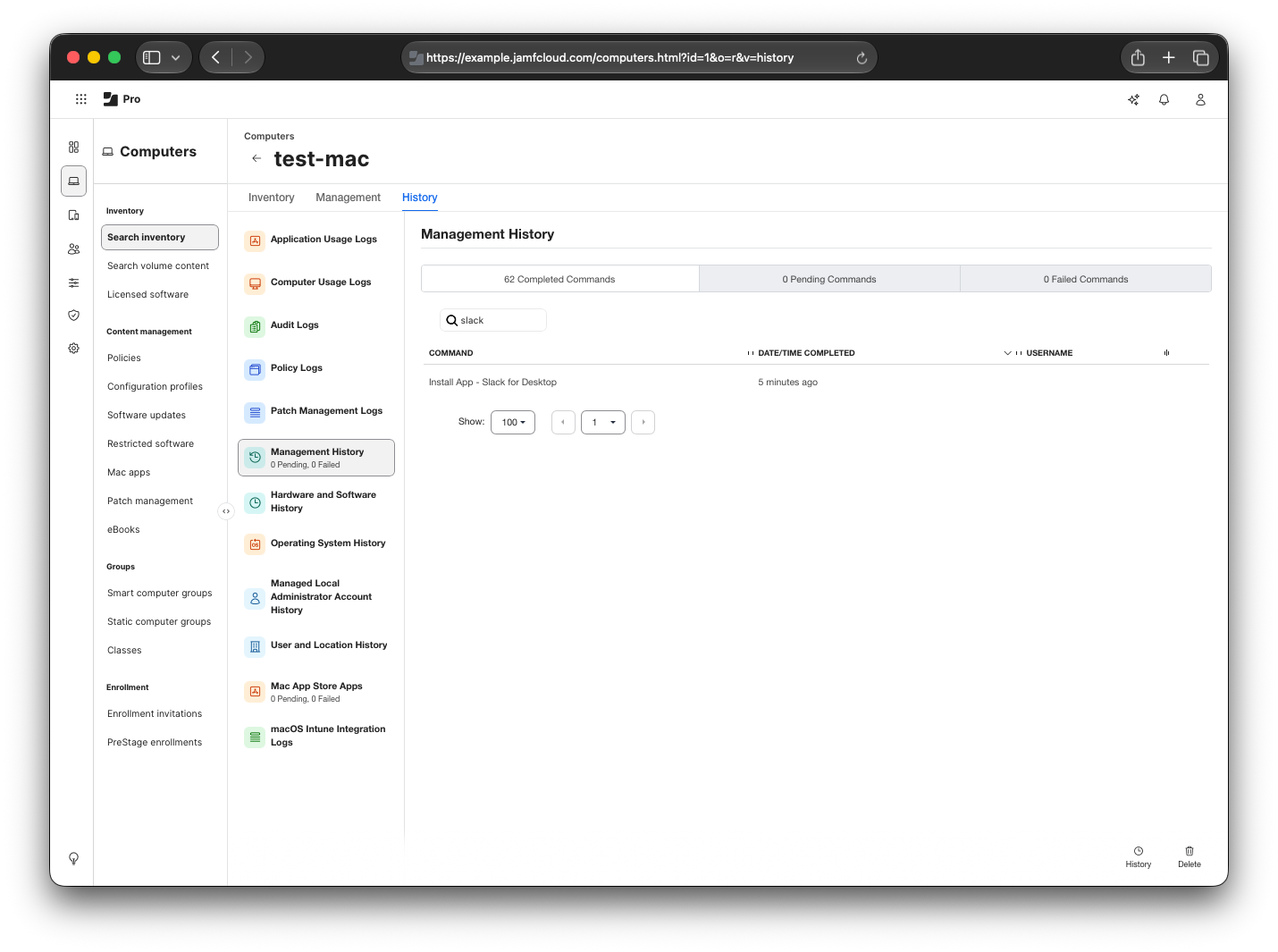Go to next results page
The image size is (1278, 952).
(643, 422)
